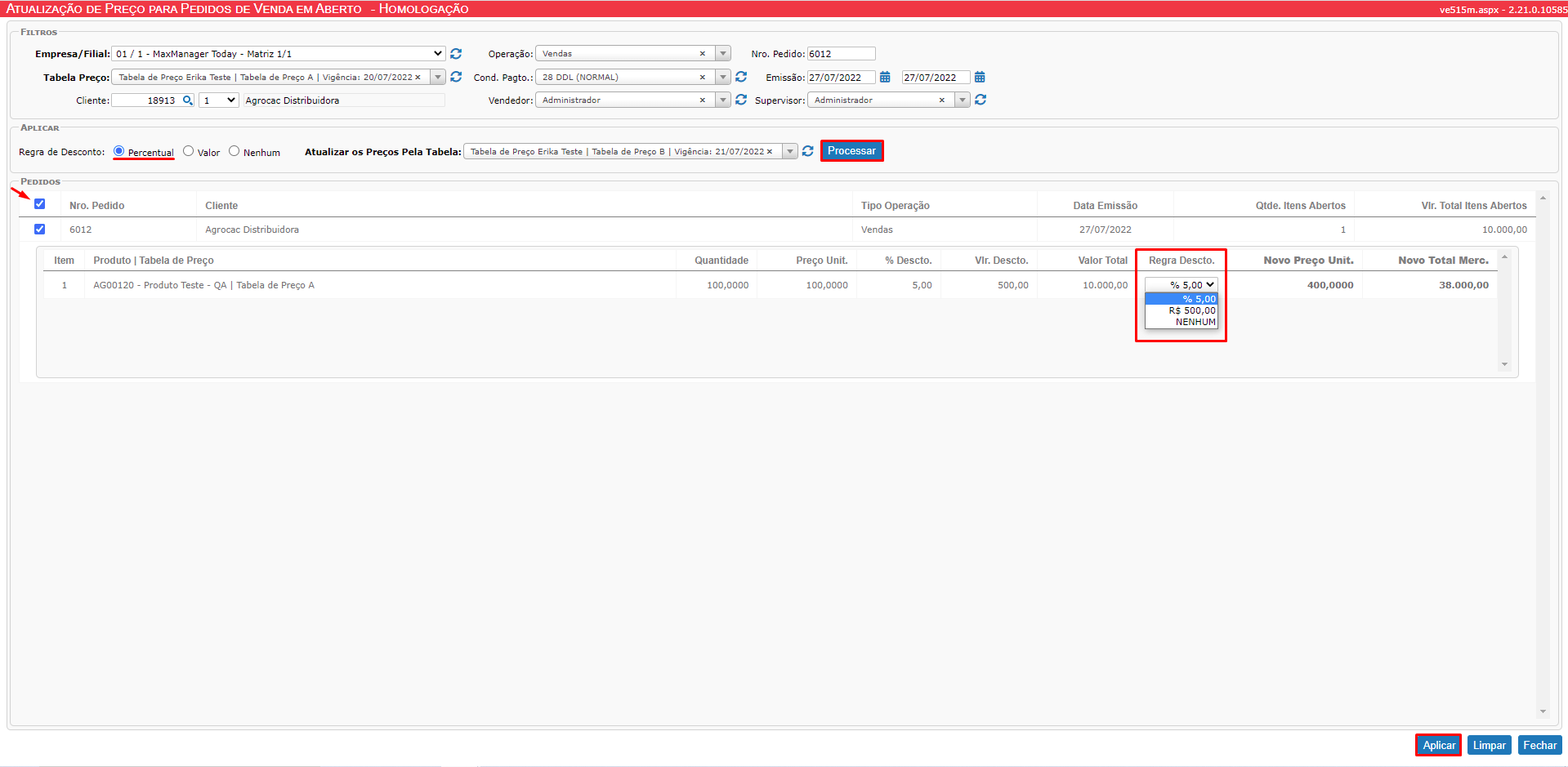The height and width of the screenshot is (767, 1568).
Task: Click the Novo Total Merc. value 38.000,00
Action: click(x=1463, y=285)
